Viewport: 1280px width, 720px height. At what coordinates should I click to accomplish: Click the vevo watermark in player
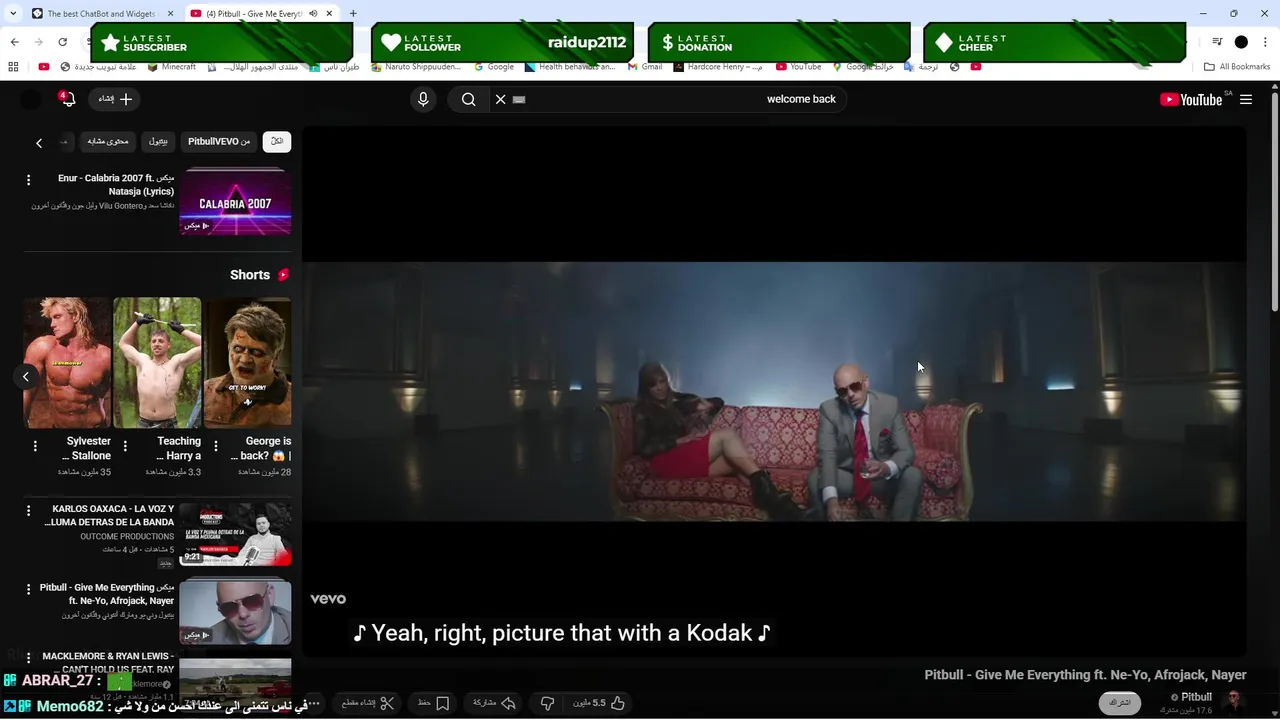point(328,599)
